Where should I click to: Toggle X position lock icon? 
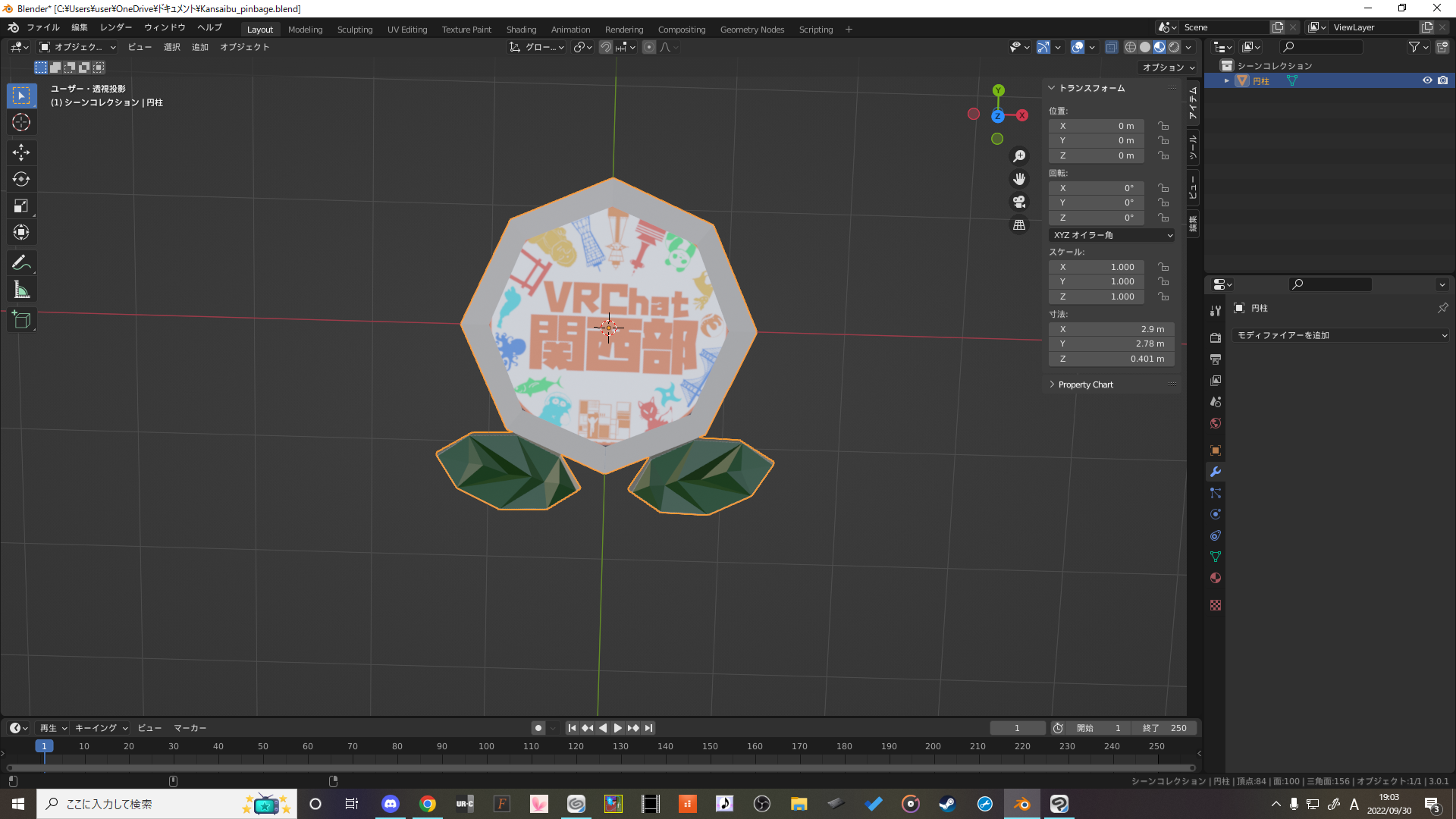[x=1163, y=126]
